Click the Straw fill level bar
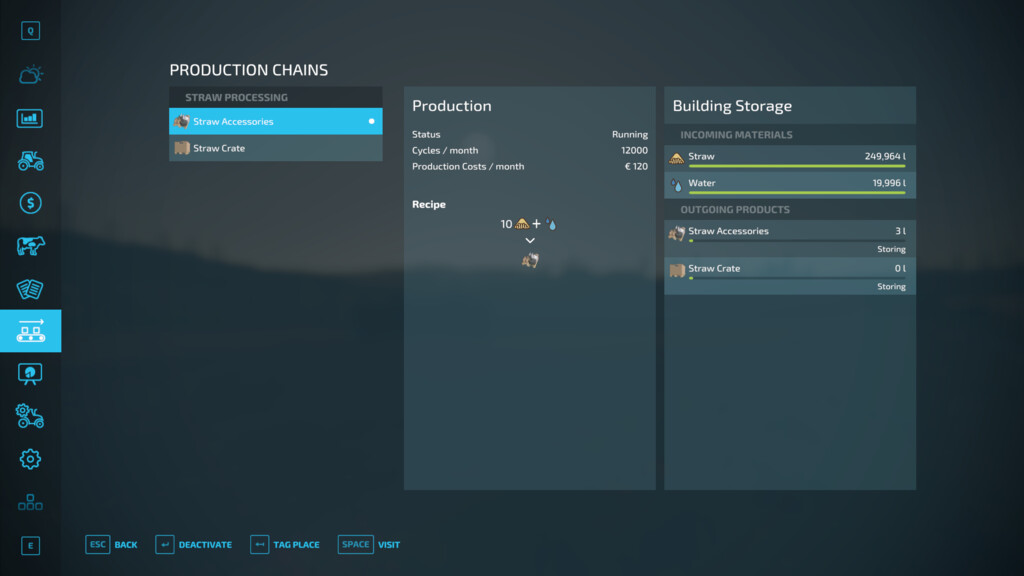This screenshot has height=576, width=1024. click(x=797, y=166)
